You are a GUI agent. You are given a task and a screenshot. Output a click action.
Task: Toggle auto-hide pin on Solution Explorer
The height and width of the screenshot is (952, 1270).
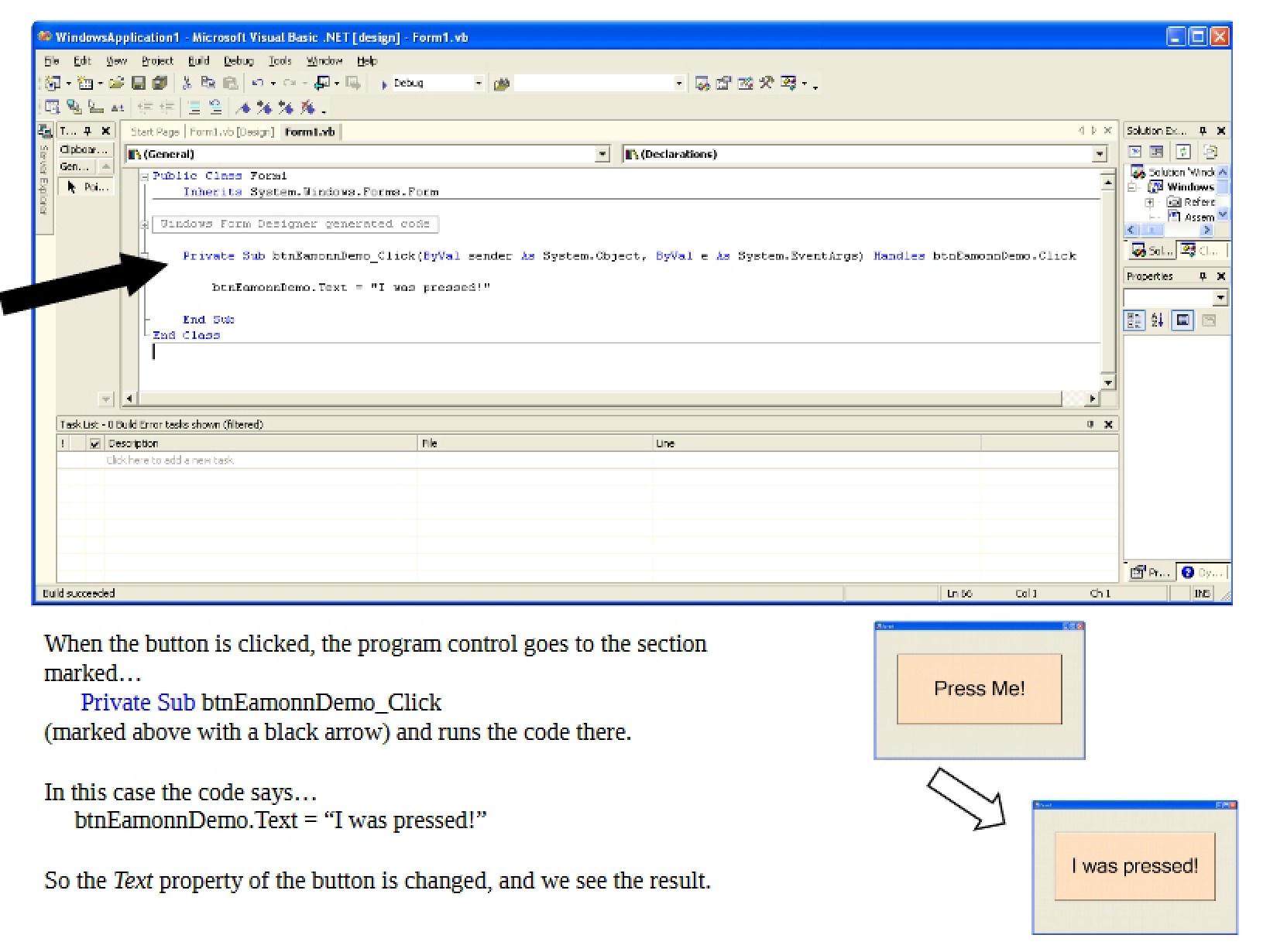pos(1203,131)
